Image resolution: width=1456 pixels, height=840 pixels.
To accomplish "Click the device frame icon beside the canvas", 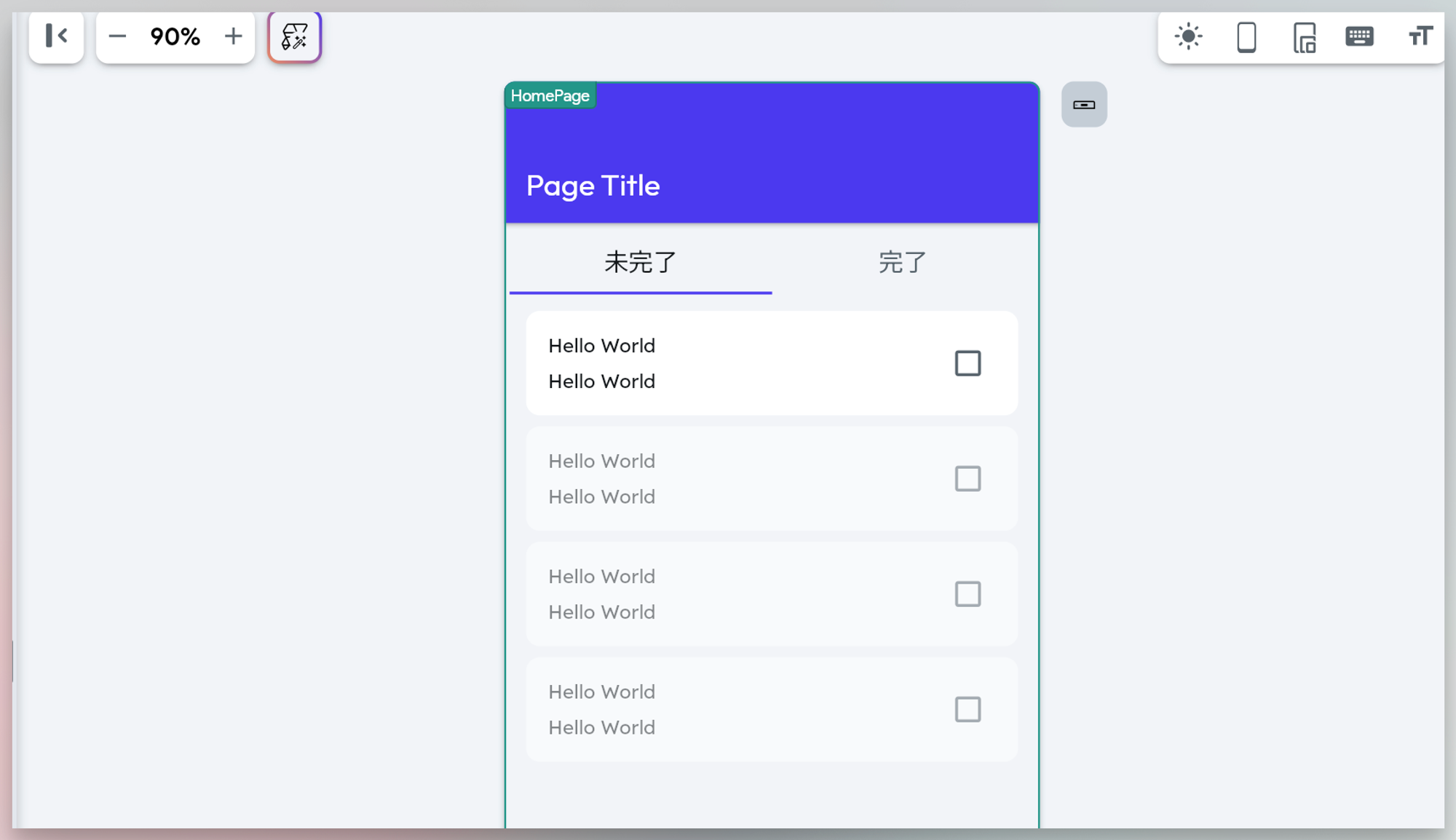I will tap(1084, 104).
